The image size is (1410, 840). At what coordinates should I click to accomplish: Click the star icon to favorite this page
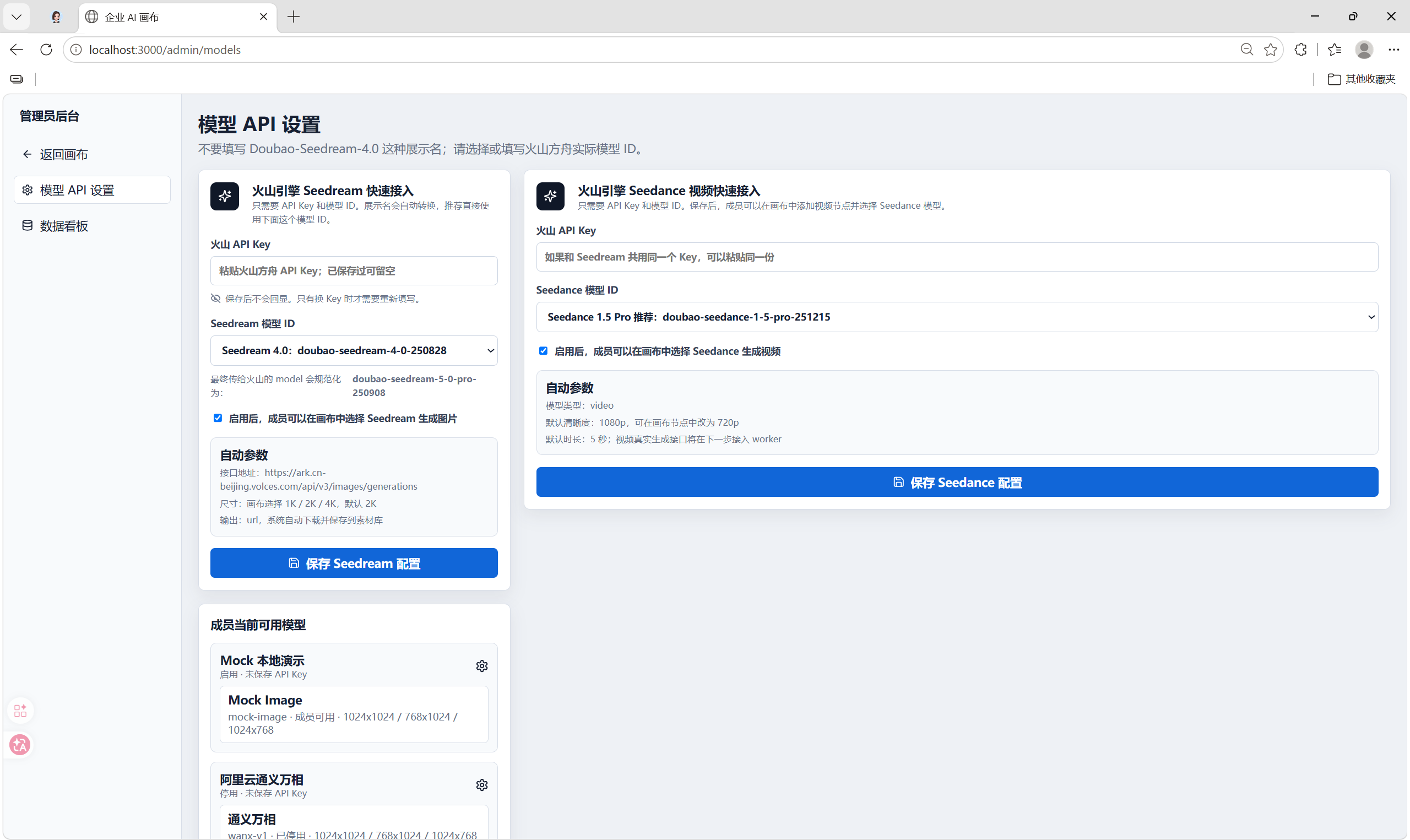[1270, 50]
